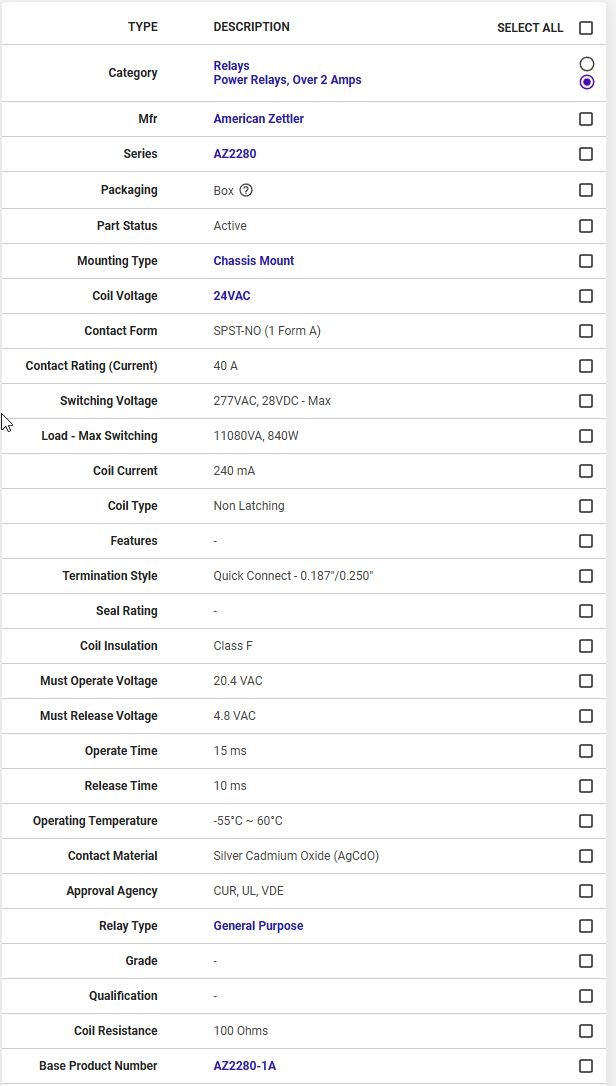The image size is (616, 1086).
Task: Tick the Contact Material checkbox
Action: click(586, 856)
